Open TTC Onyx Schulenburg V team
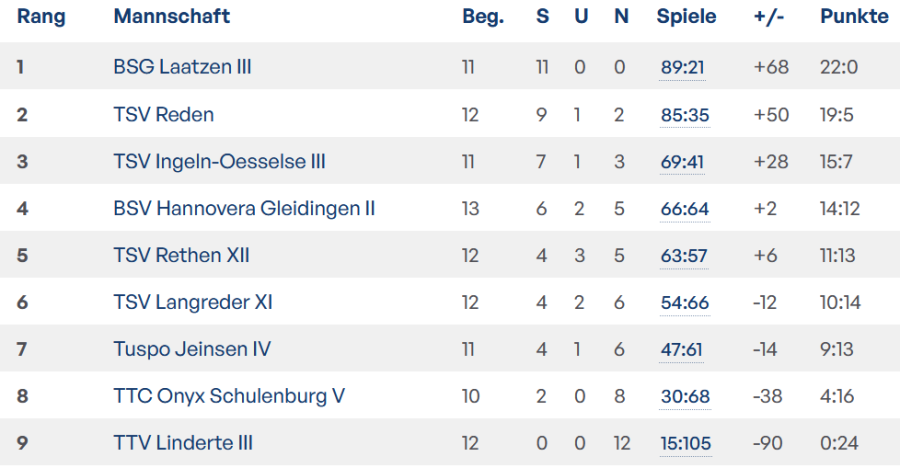This screenshot has width=900, height=468. (229, 397)
